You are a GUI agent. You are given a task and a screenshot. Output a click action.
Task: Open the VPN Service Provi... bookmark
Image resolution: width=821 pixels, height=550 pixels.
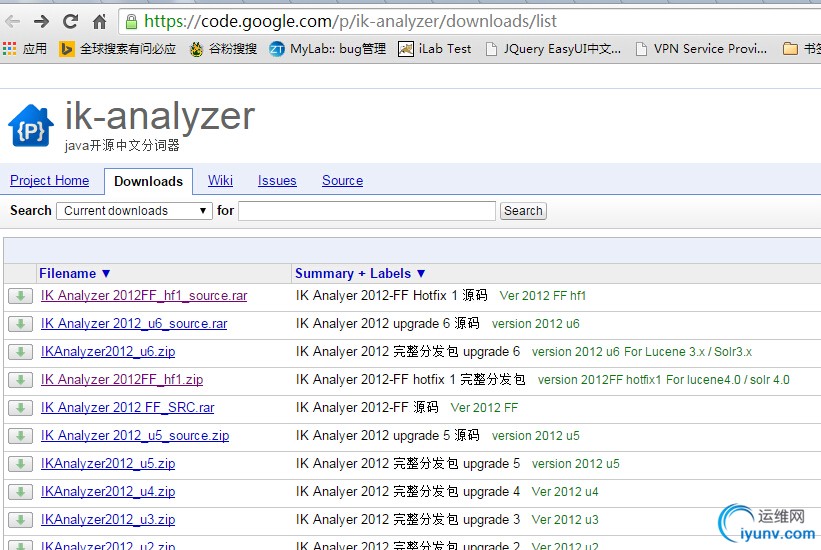[x=701, y=49]
